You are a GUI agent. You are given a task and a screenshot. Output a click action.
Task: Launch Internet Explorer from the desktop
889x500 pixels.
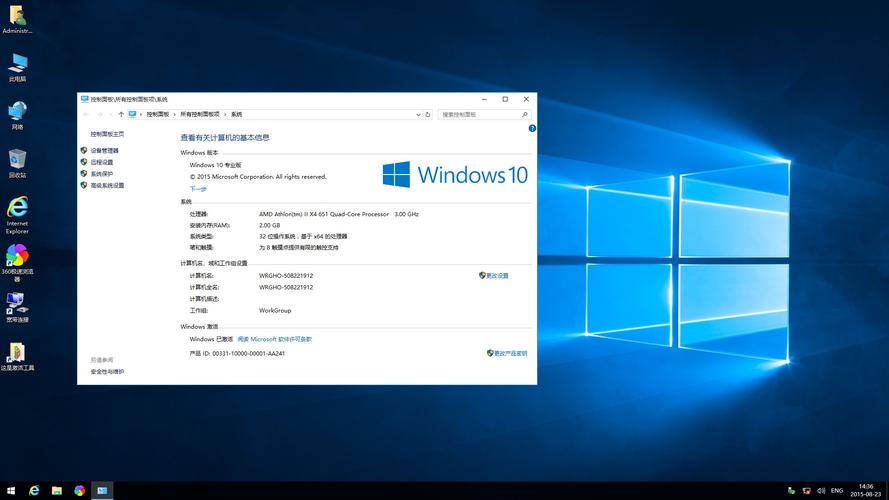point(17,215)
